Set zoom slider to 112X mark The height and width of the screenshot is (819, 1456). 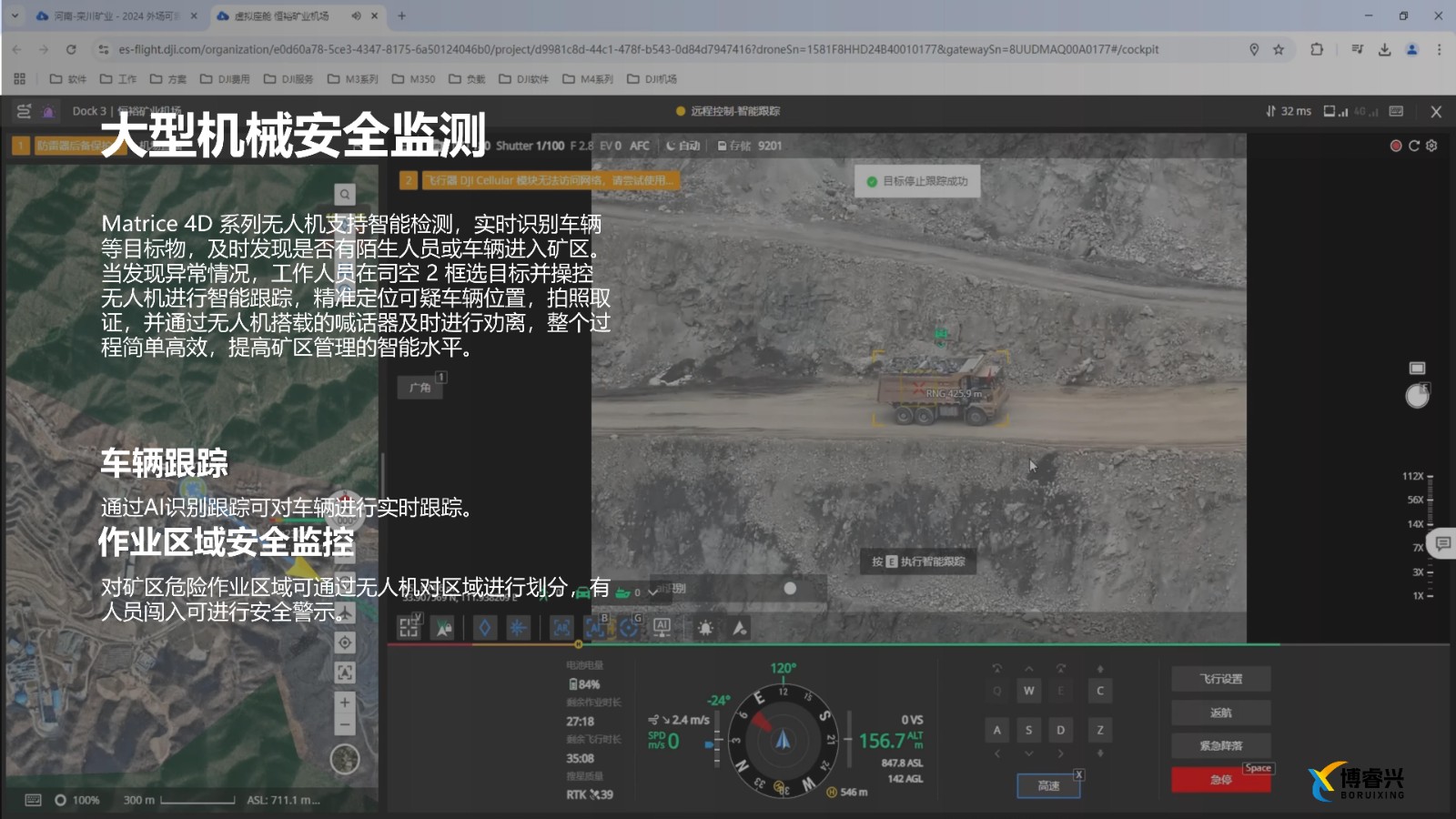pyautogui.click(x=1418, y=476)
